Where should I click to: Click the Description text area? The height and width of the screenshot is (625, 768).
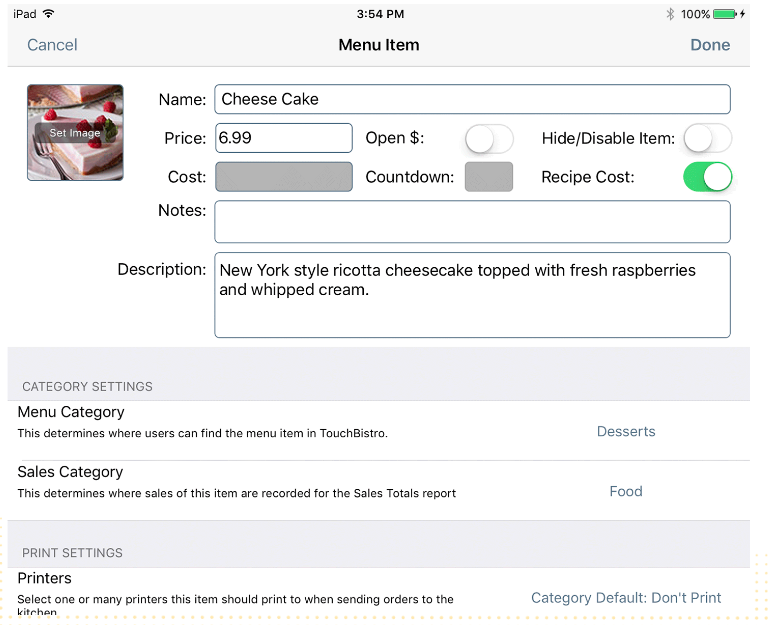472,295
